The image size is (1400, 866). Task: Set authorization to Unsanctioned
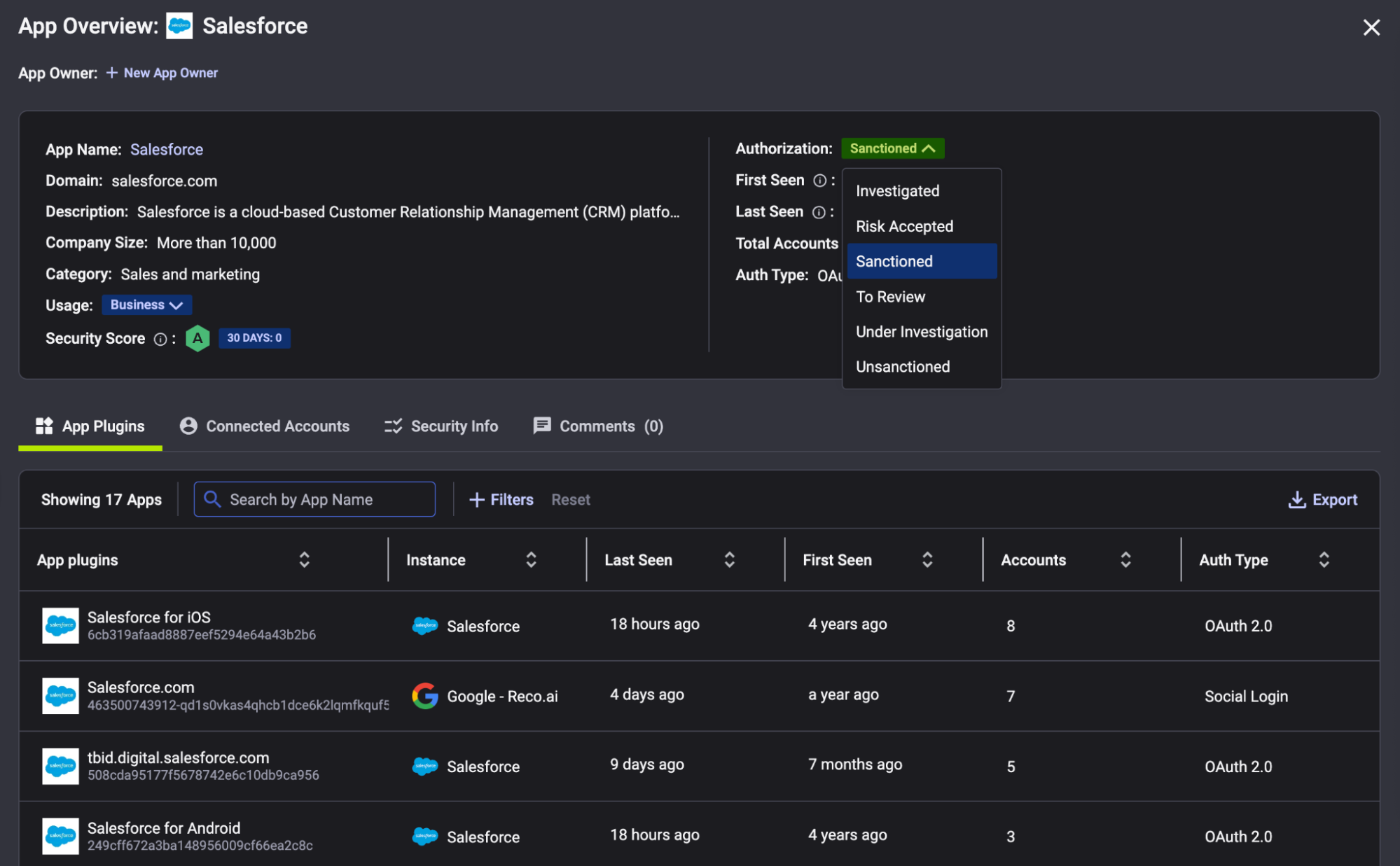(922, 367)
